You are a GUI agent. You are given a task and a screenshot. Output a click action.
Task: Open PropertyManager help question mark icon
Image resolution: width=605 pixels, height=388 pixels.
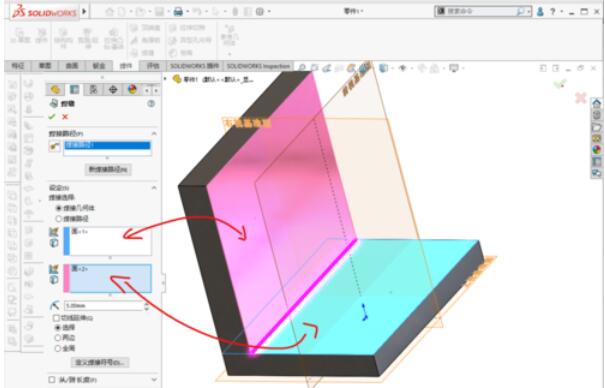(151, 103)
